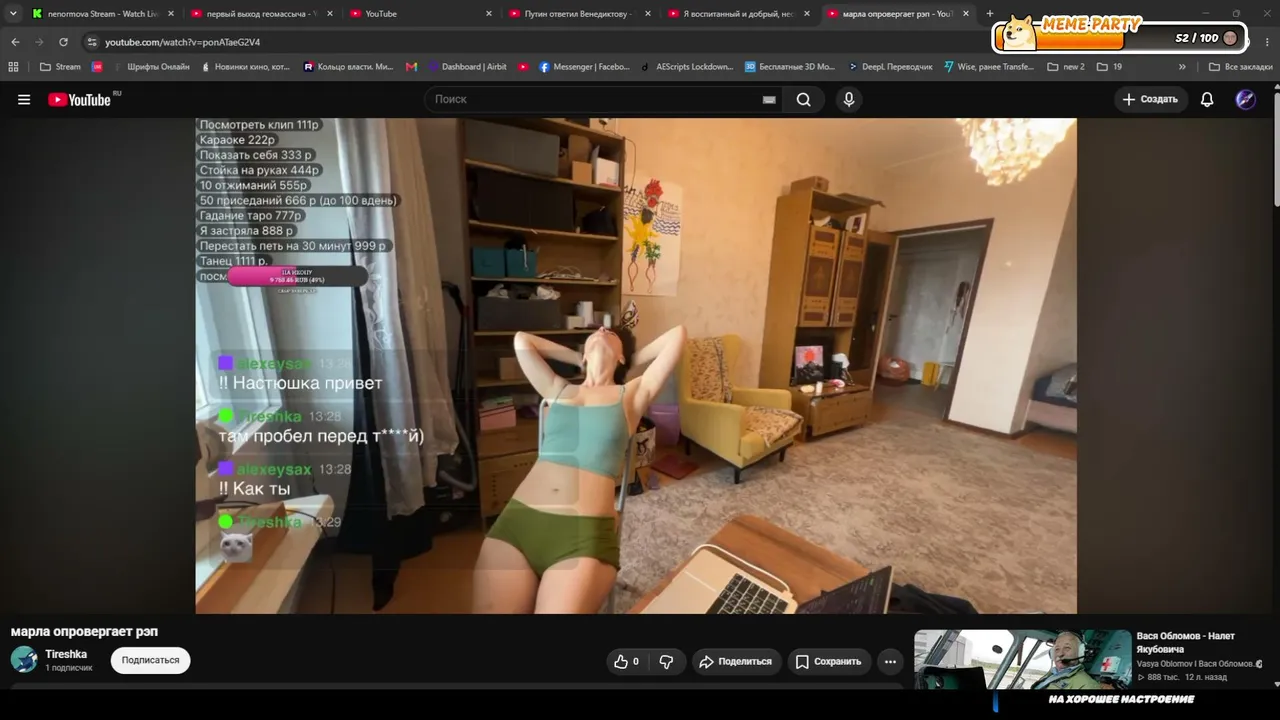Open the 'Кольцо власти' bookmark

pos(348,67)
